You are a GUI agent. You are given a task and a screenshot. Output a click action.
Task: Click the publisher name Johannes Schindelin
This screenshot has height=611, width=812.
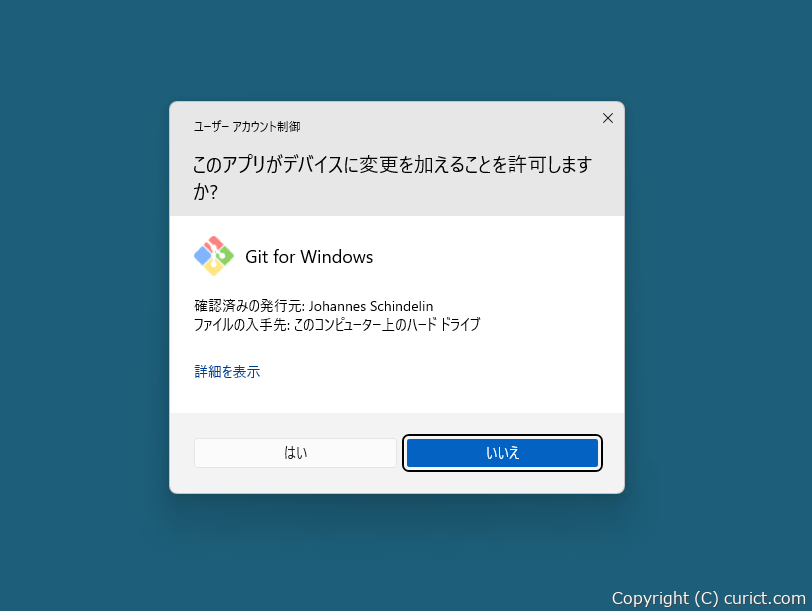point(371,306)
